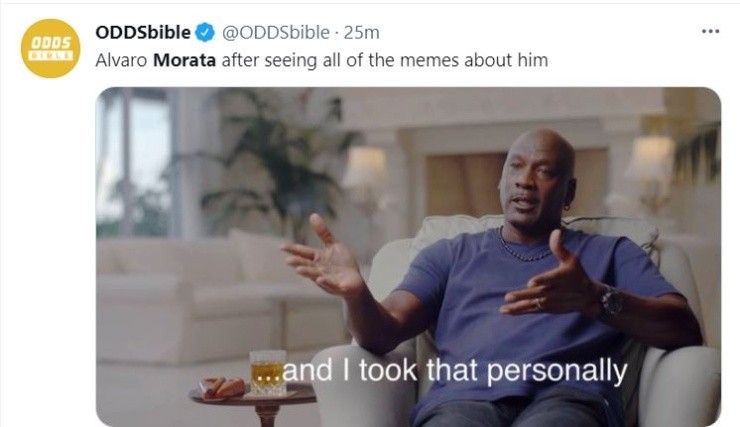Click the 25m timestamp
The image size is (740, 427).
pos(361,33)
